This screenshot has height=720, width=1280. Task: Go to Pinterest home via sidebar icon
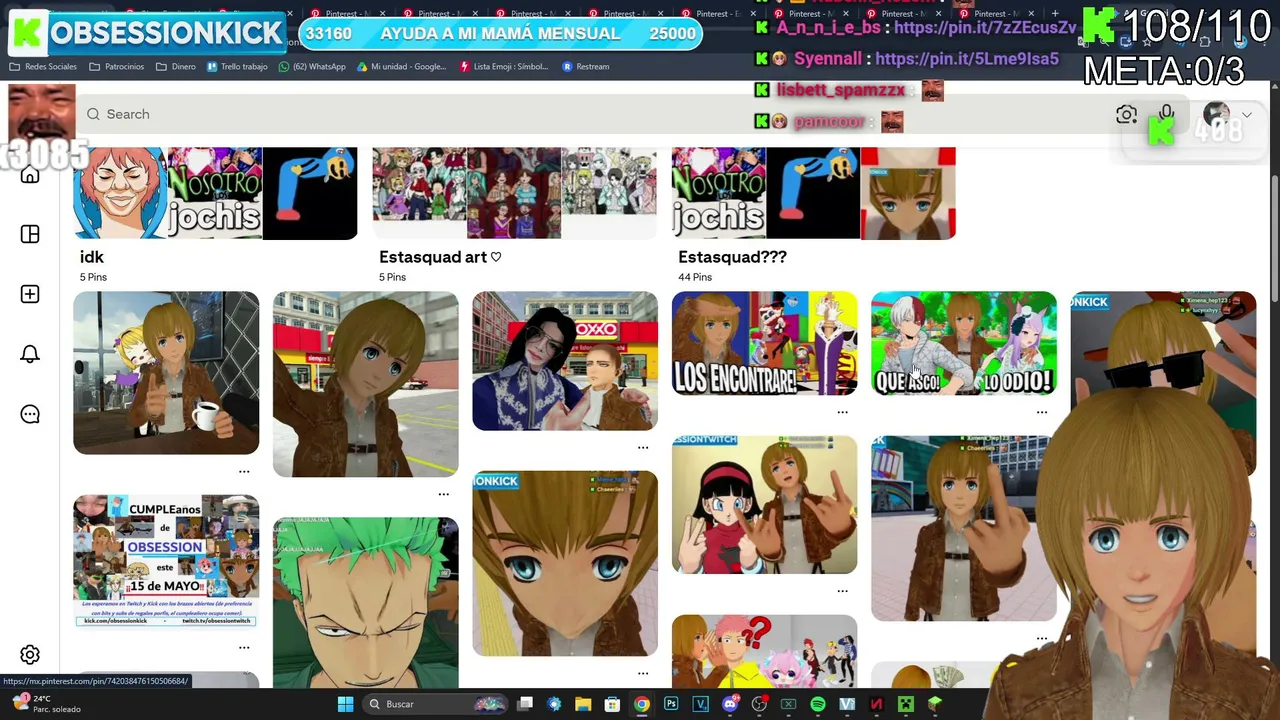pos(30,175)
